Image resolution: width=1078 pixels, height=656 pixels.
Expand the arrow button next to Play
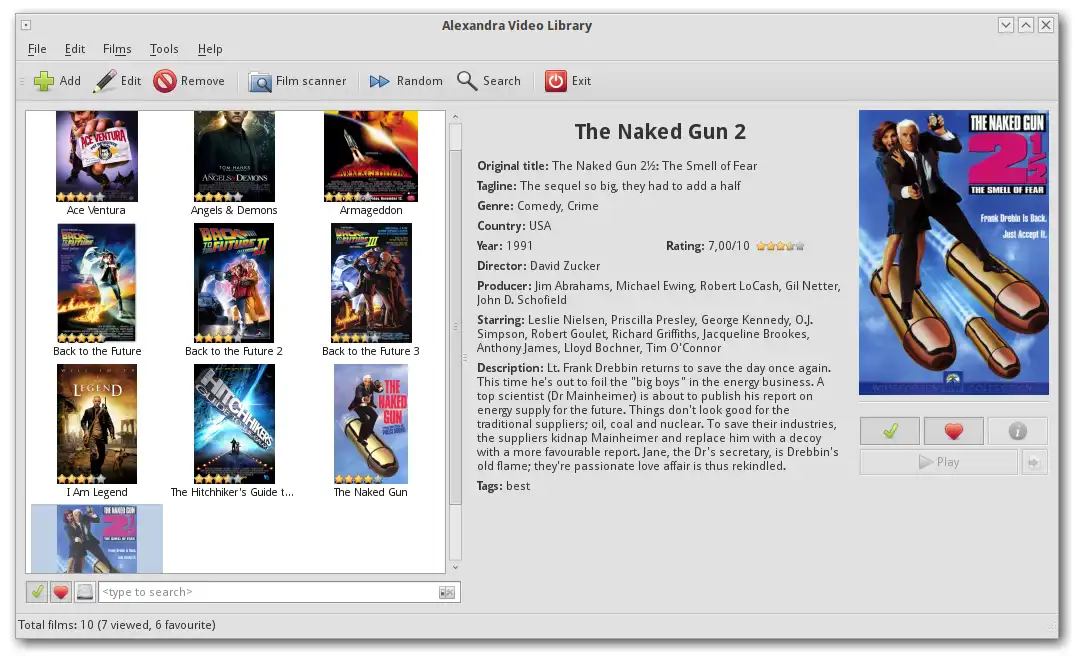tap(1034, 462)
